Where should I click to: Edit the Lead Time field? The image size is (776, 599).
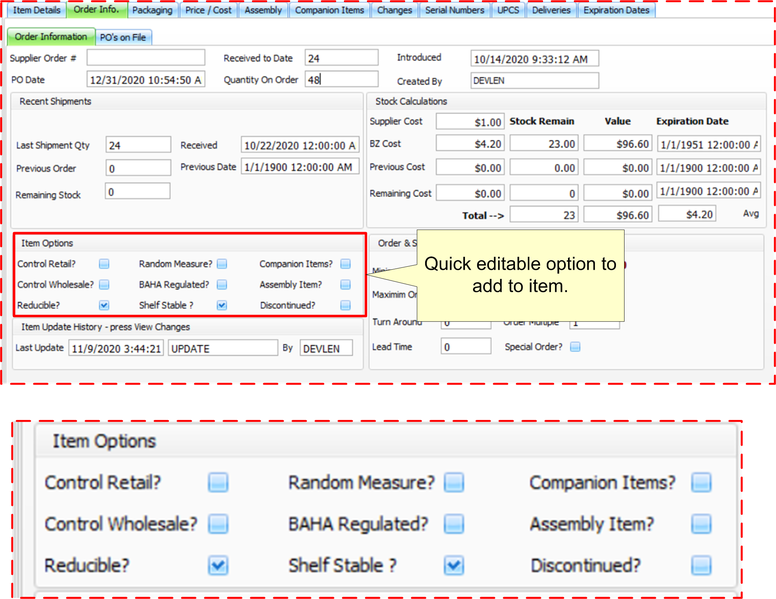coord(466,346)
